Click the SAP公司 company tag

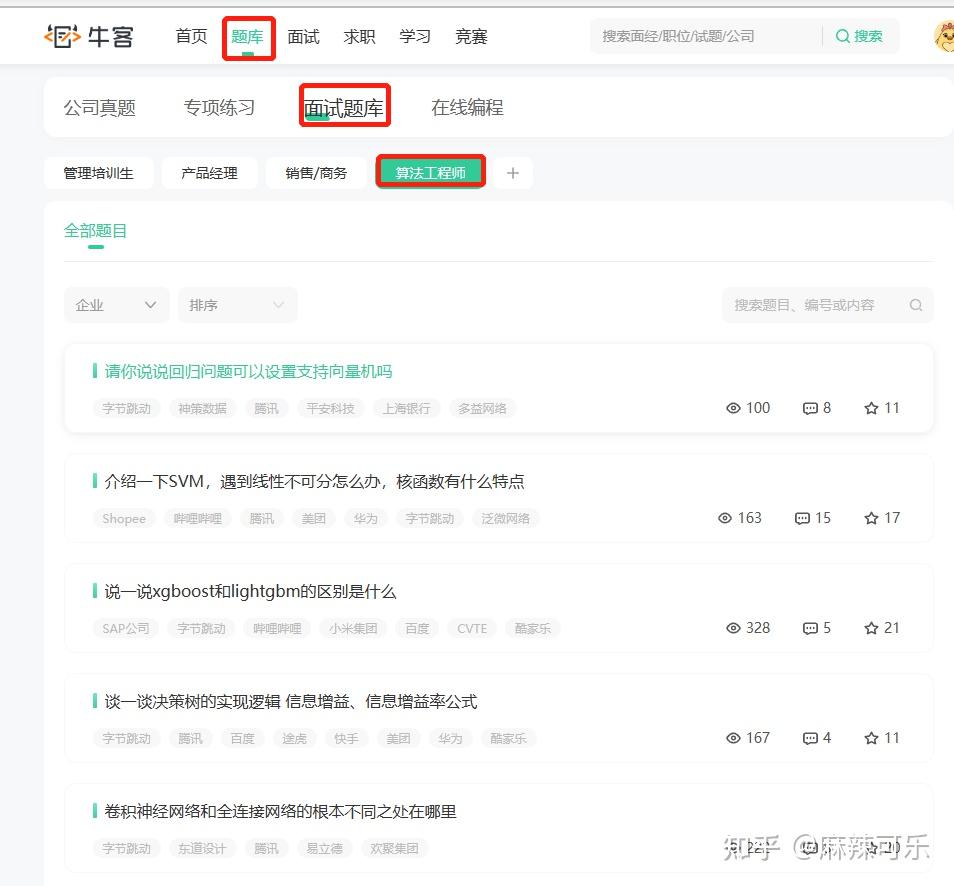[126, 629]
